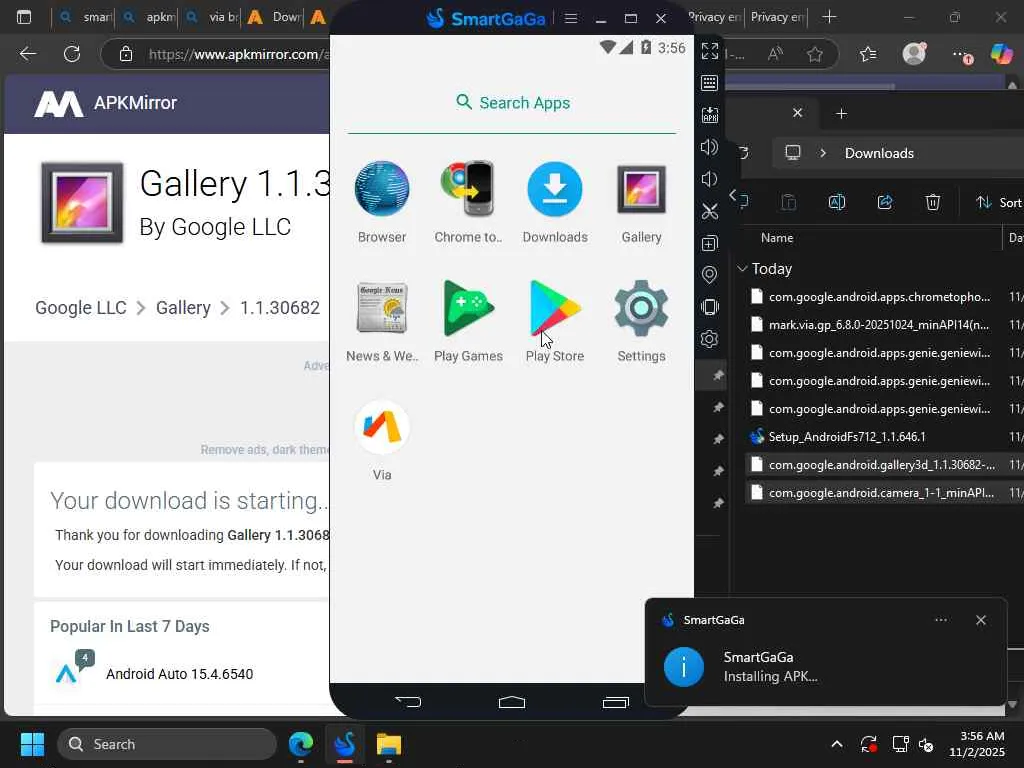
Task: Open SmartGaGa notification options ellipsis
Action: tap(940, 620)
